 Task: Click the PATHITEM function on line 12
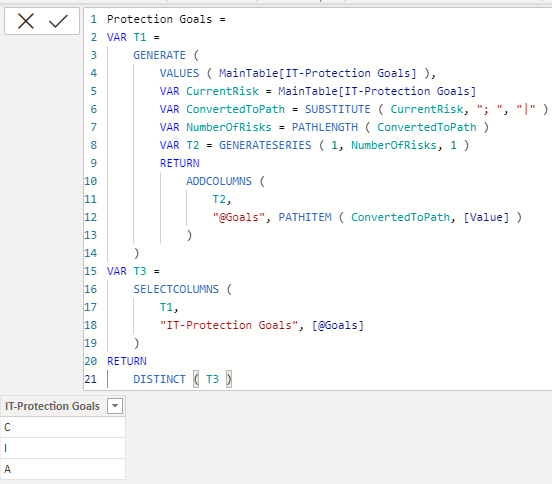pyautogui.click(x=305, y=217)
